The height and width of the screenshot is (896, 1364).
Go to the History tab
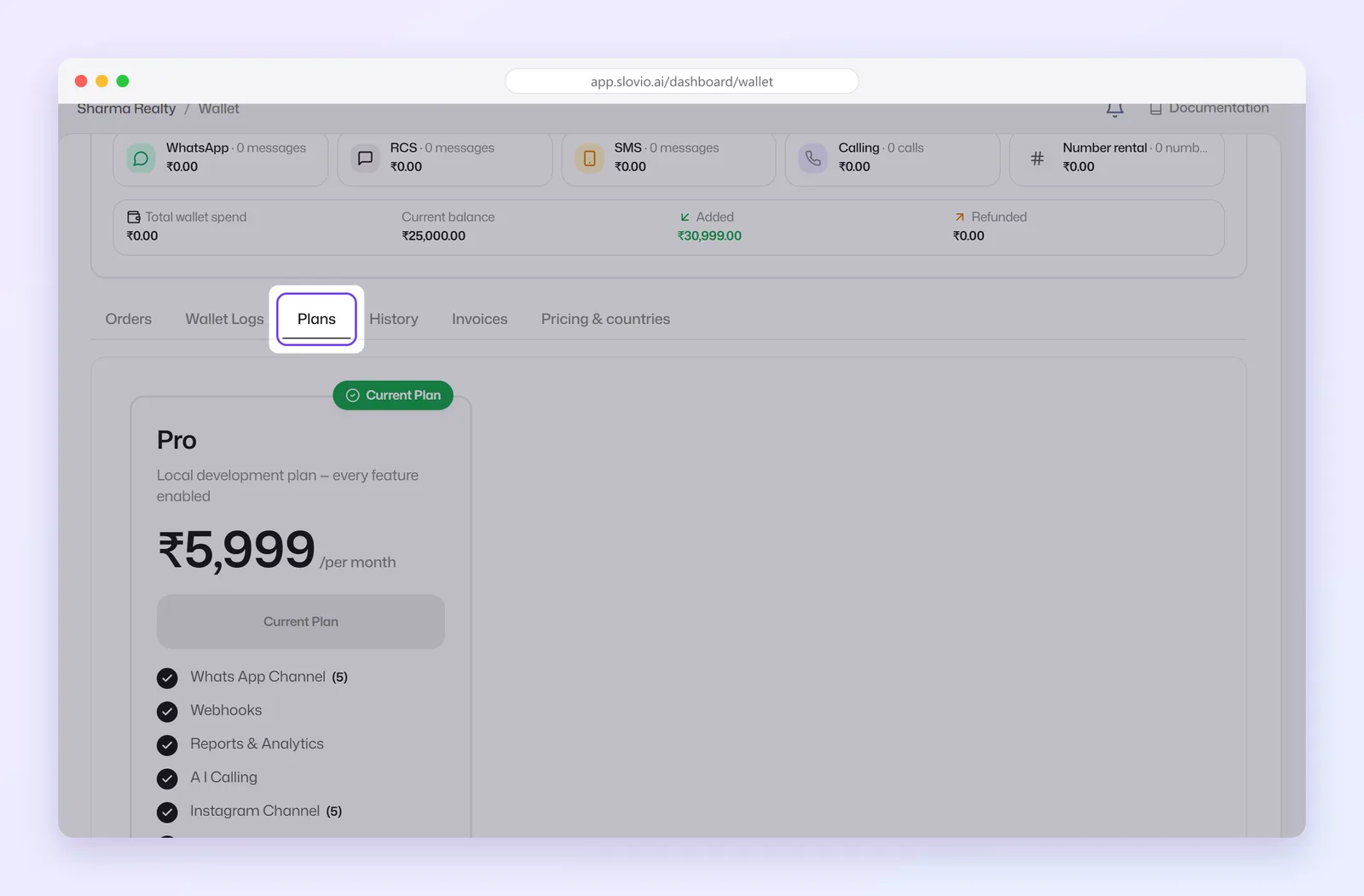click(394, 319)
